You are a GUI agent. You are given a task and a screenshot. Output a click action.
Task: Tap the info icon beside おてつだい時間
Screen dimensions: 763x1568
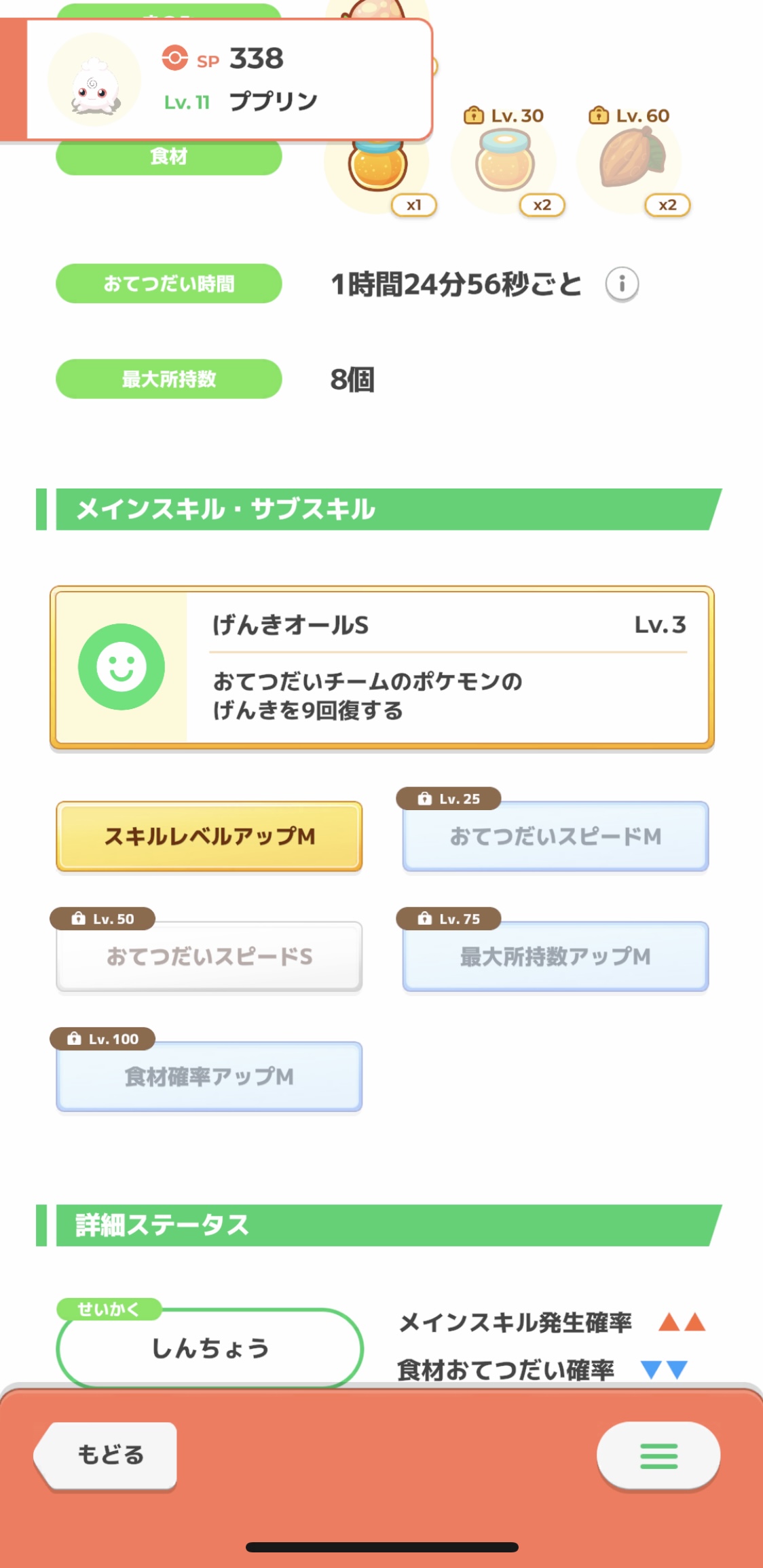point(622,284)
